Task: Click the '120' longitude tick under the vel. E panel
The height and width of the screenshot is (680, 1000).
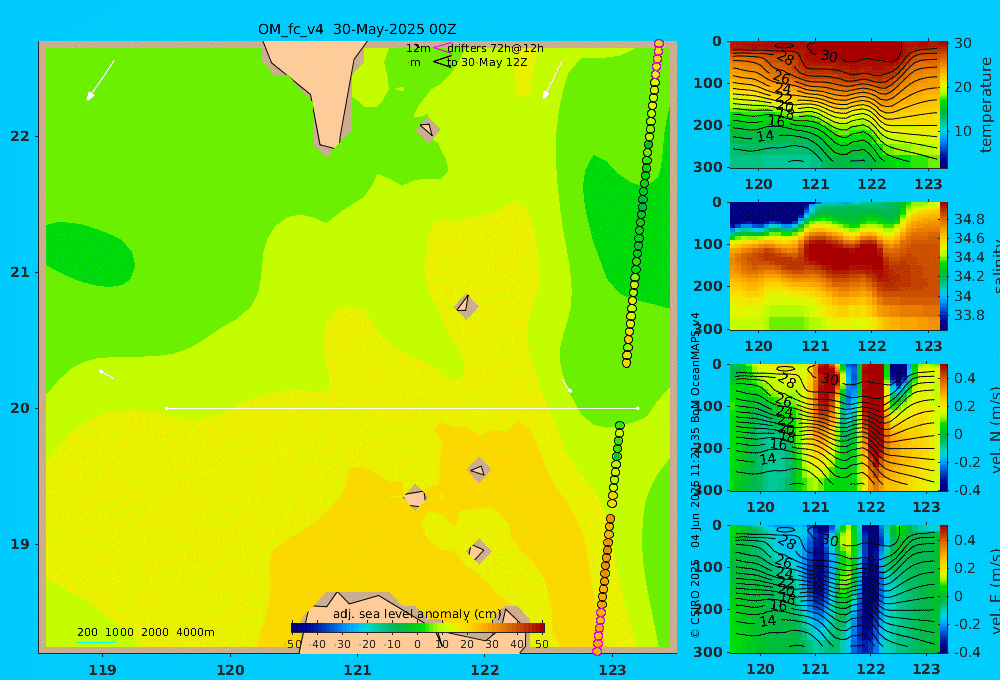Action: point(760,669)
